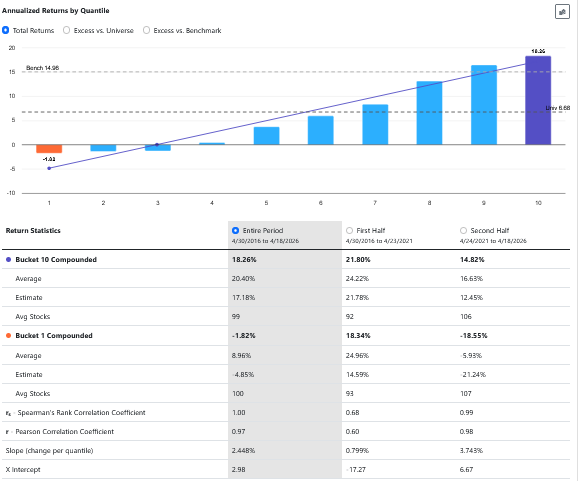Click the orange bucket 1 bar
The width and height of the screenshot is (578, 481).
coord(49,149)
